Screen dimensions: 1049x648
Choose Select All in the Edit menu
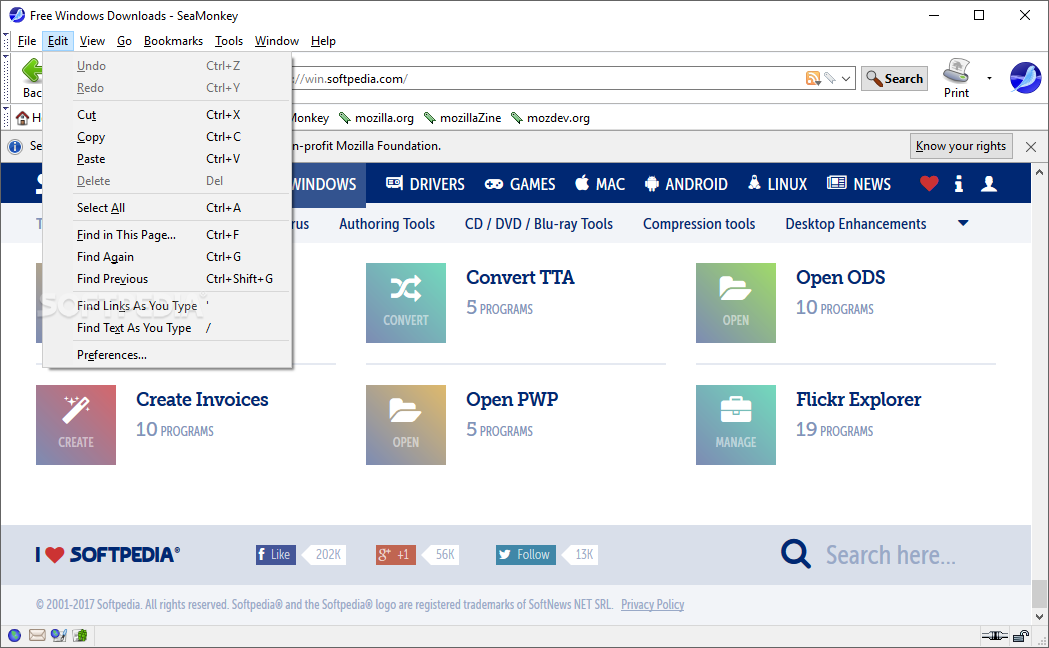click(167, 208)
